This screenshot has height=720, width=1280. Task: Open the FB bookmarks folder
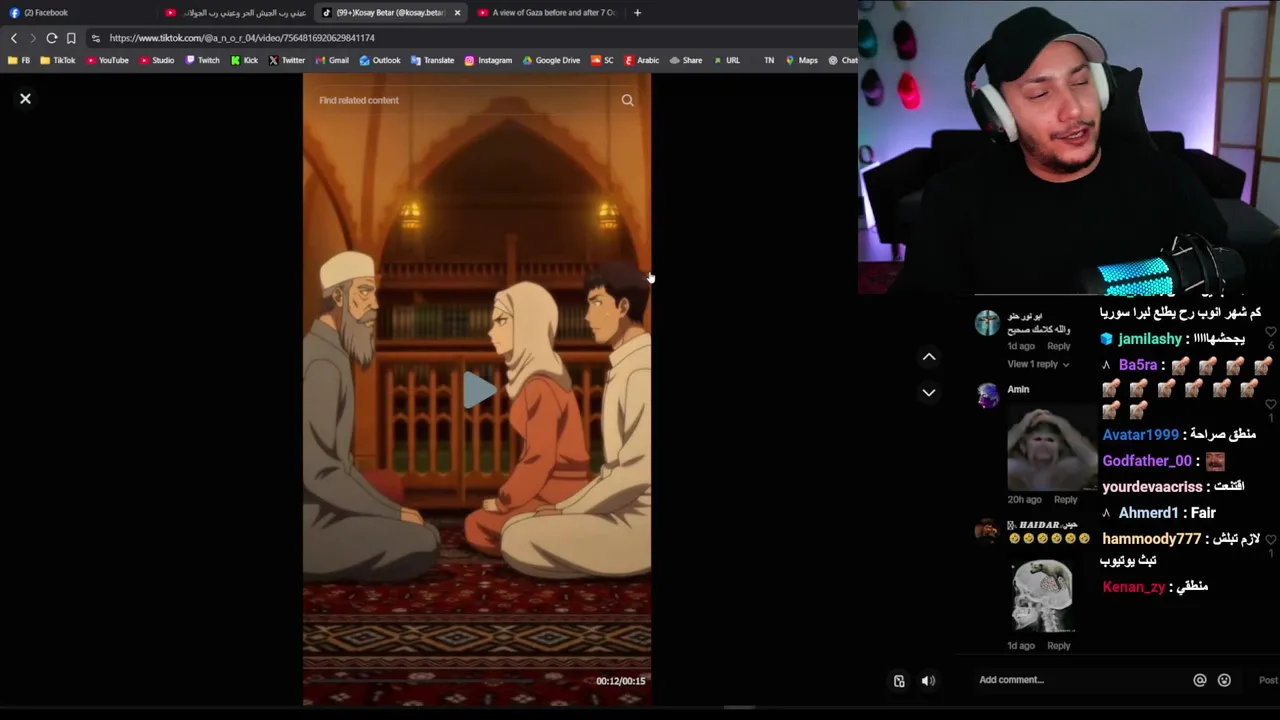pos(19,60)
